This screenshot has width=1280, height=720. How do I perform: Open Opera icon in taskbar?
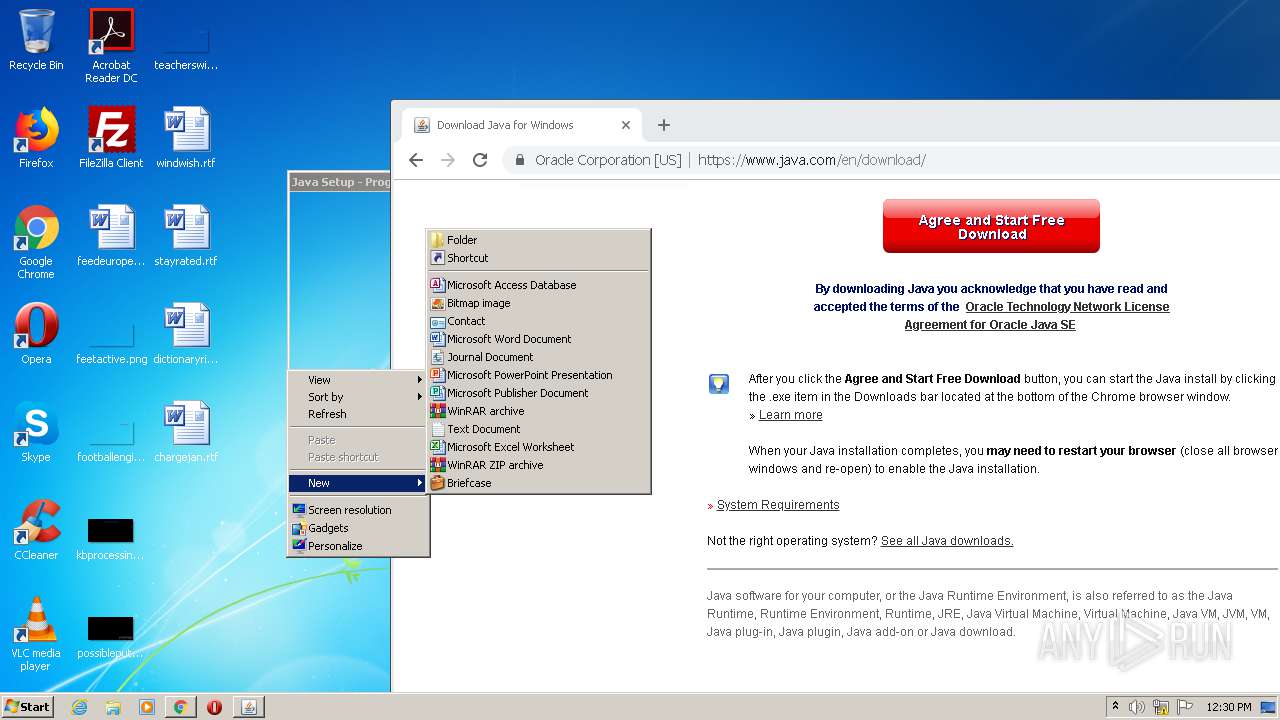pos(214,707)
